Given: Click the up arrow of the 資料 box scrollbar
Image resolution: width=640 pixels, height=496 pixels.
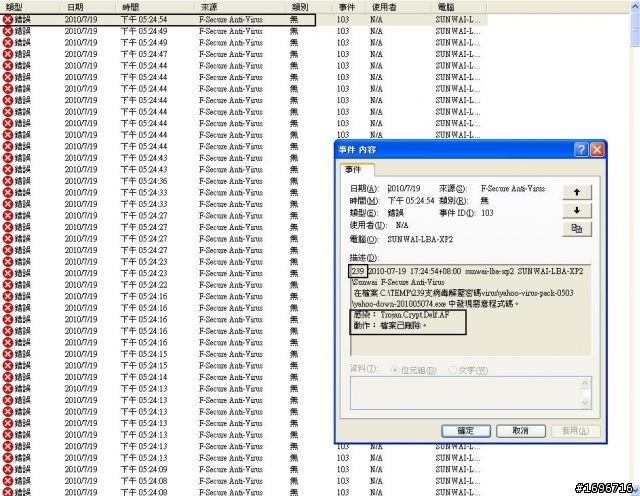Looking at the screenshot, I should point(585,383).
